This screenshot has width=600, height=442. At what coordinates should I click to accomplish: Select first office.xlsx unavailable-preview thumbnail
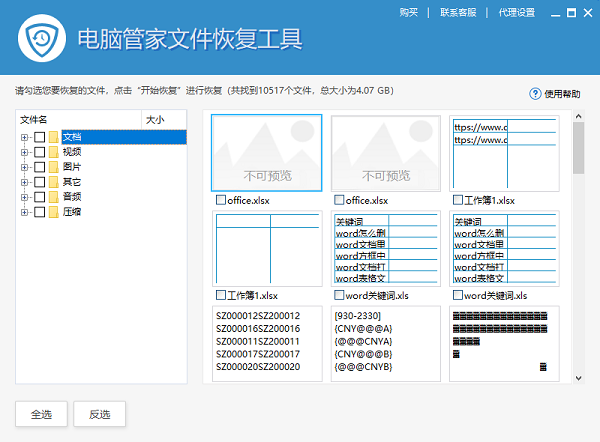267,153
